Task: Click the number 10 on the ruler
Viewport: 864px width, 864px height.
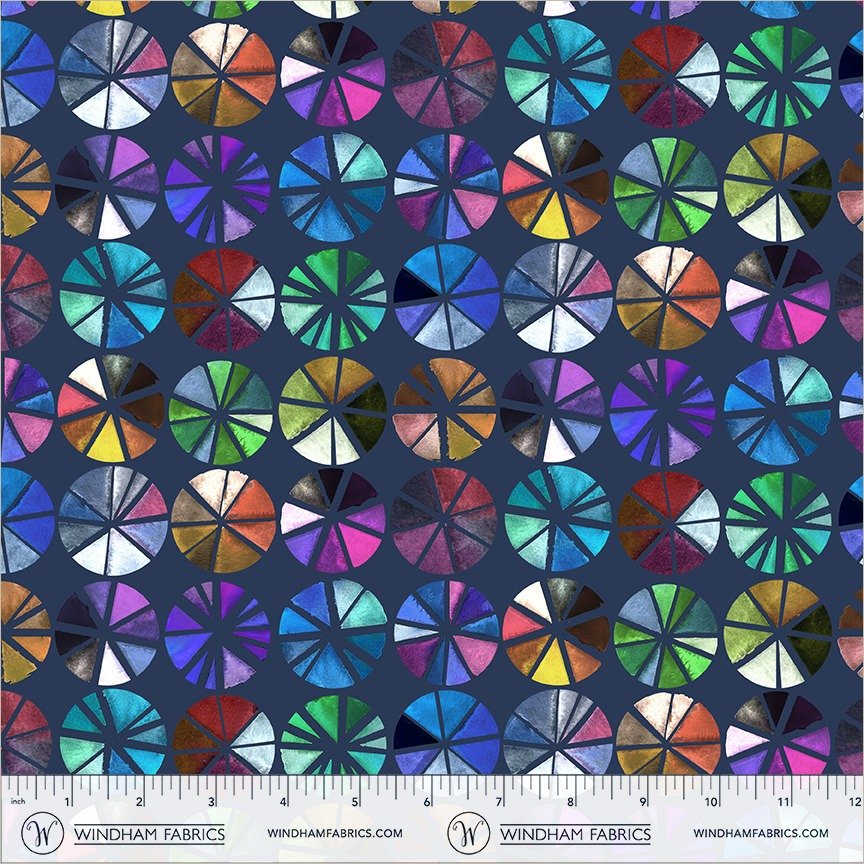Action: tap(711, 802)
